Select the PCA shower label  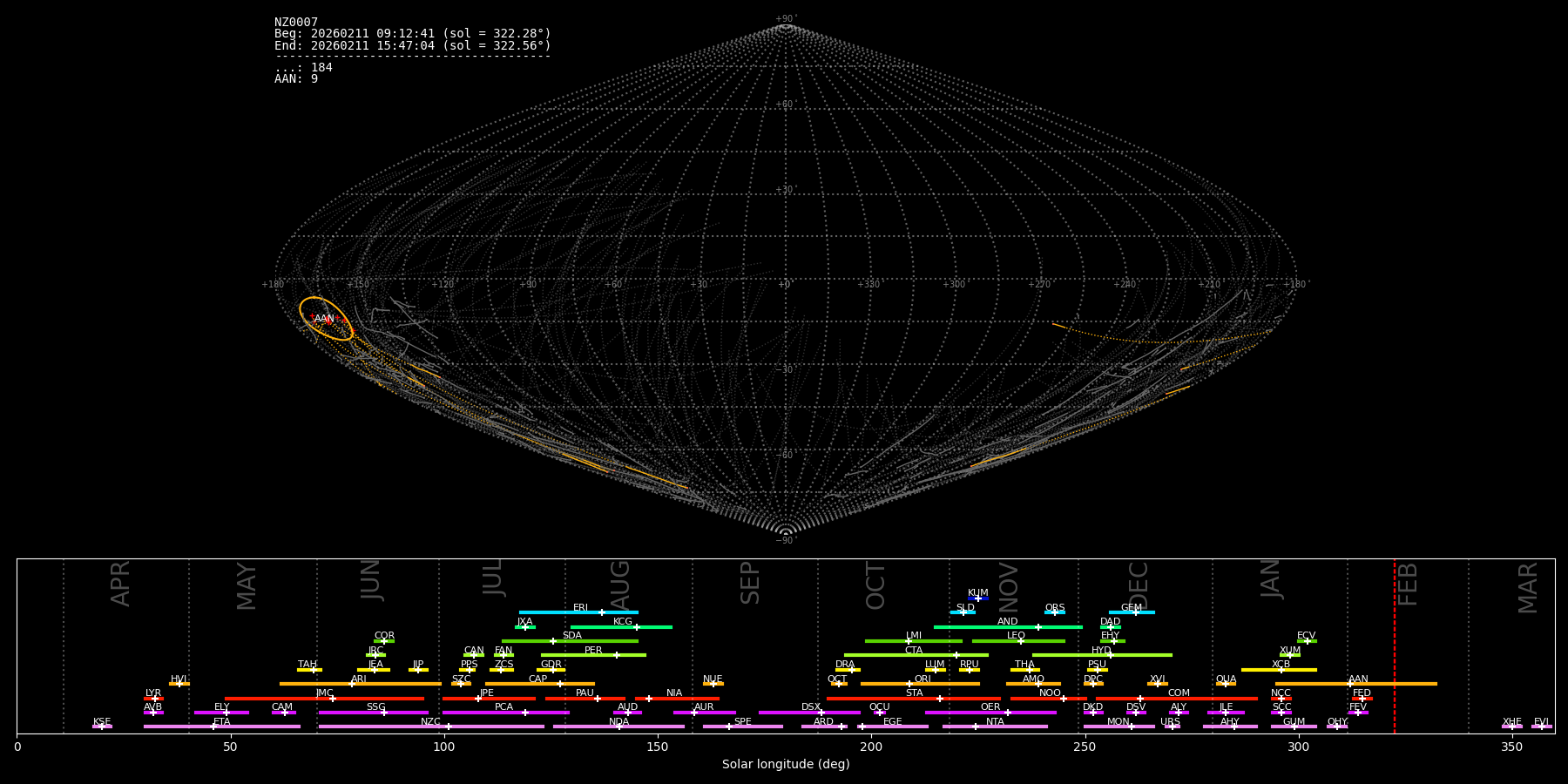[x=504, y=707]
